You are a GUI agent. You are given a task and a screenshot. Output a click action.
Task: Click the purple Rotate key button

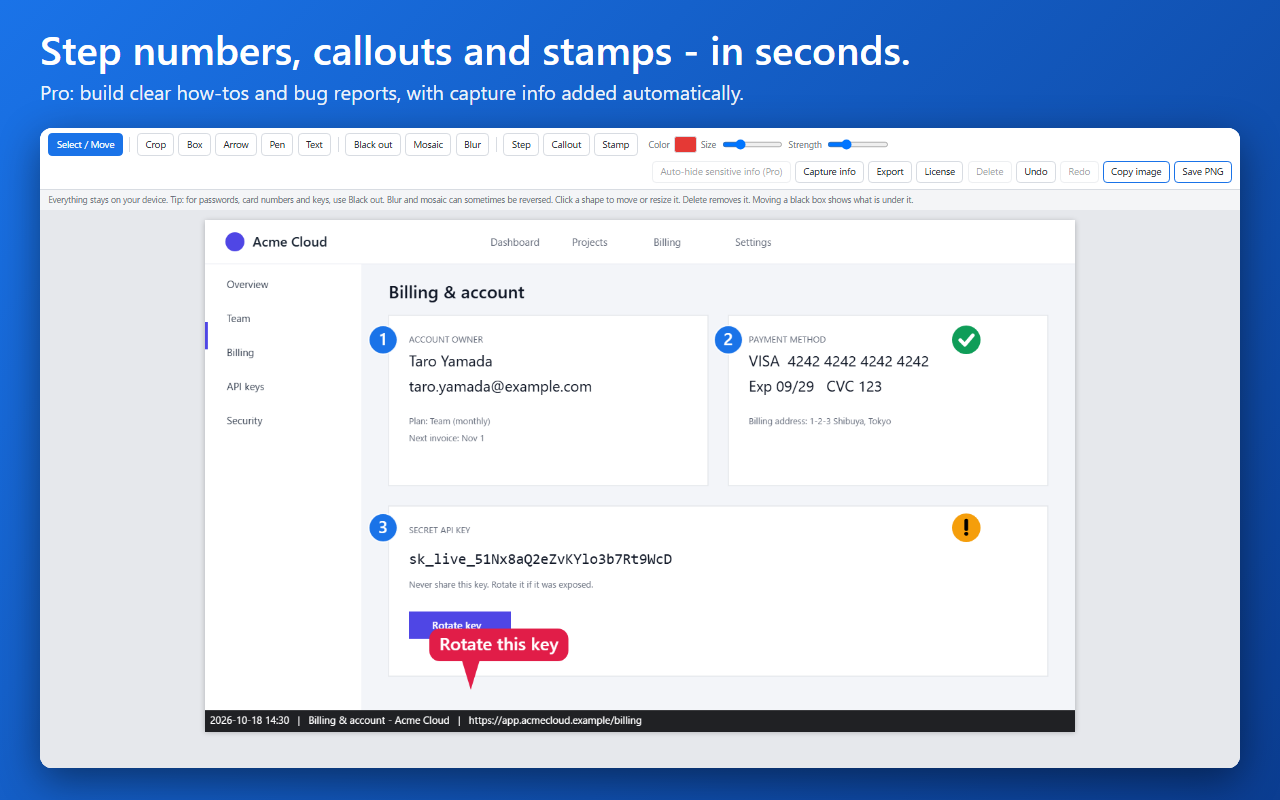click(x=460, y=625)
